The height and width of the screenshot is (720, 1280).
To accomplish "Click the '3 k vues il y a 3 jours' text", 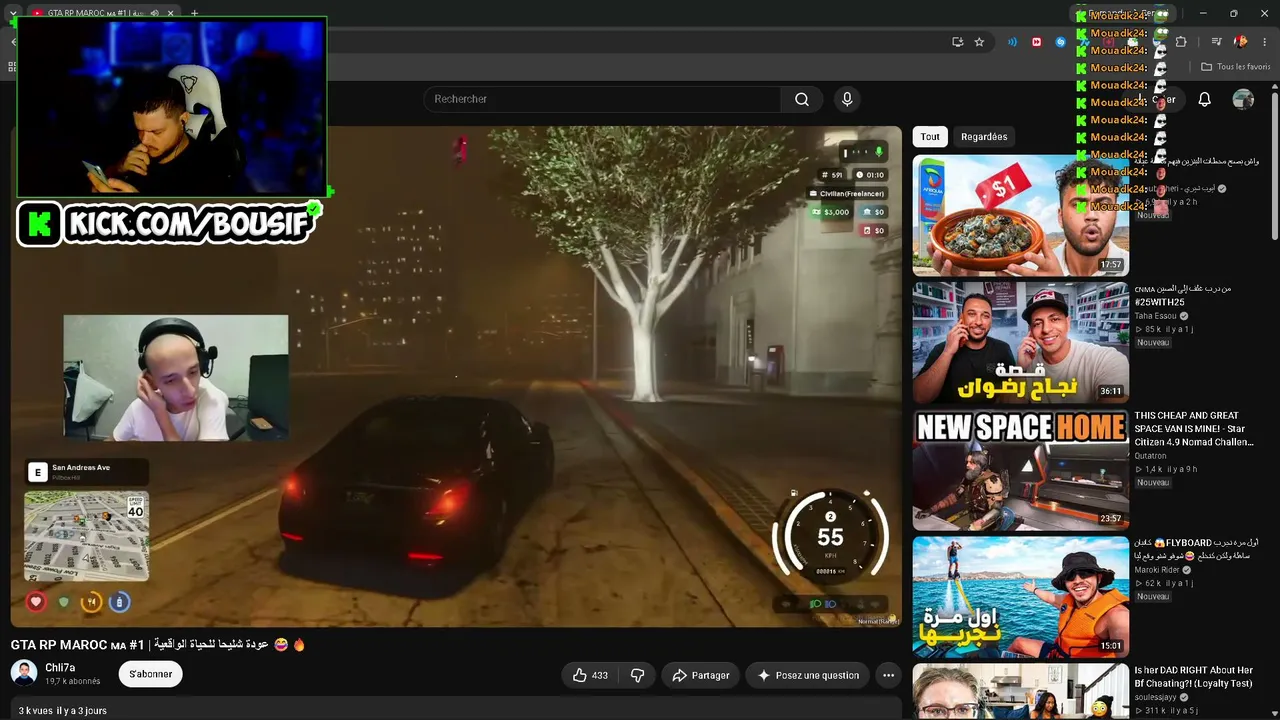I will (63, 711).
